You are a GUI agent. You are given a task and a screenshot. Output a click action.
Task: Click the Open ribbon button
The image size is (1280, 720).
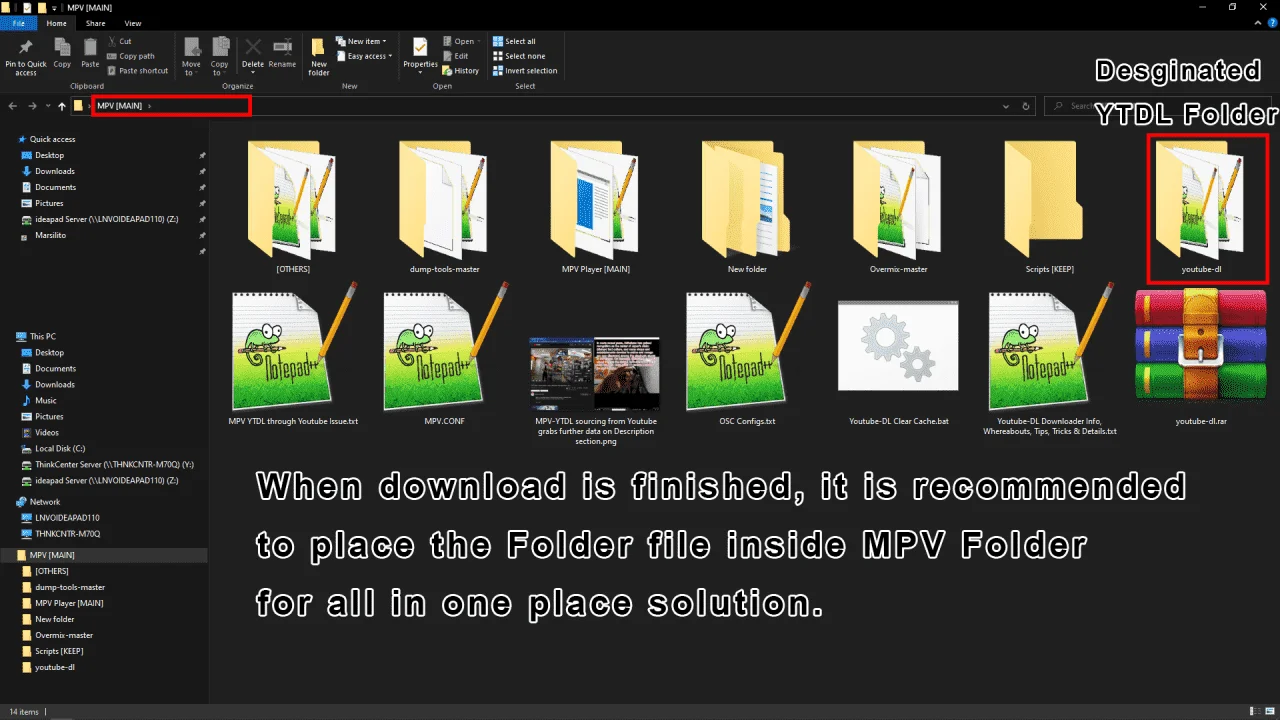460,41
